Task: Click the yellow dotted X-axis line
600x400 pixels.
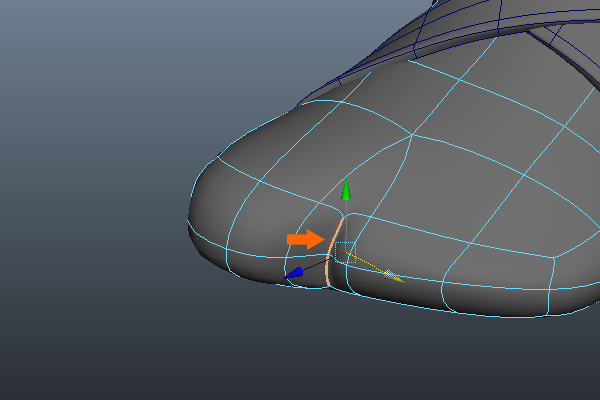Action: click(368, 262)
